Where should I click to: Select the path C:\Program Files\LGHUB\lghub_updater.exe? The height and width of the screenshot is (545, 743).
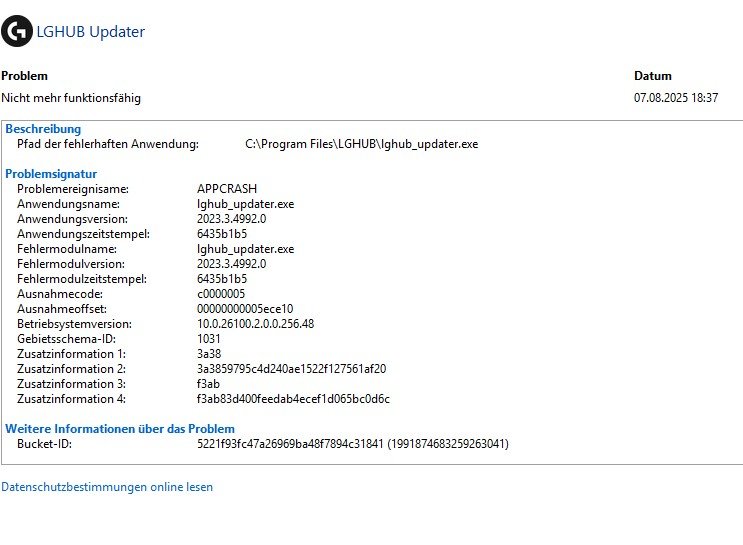click(x=362, y=144)
